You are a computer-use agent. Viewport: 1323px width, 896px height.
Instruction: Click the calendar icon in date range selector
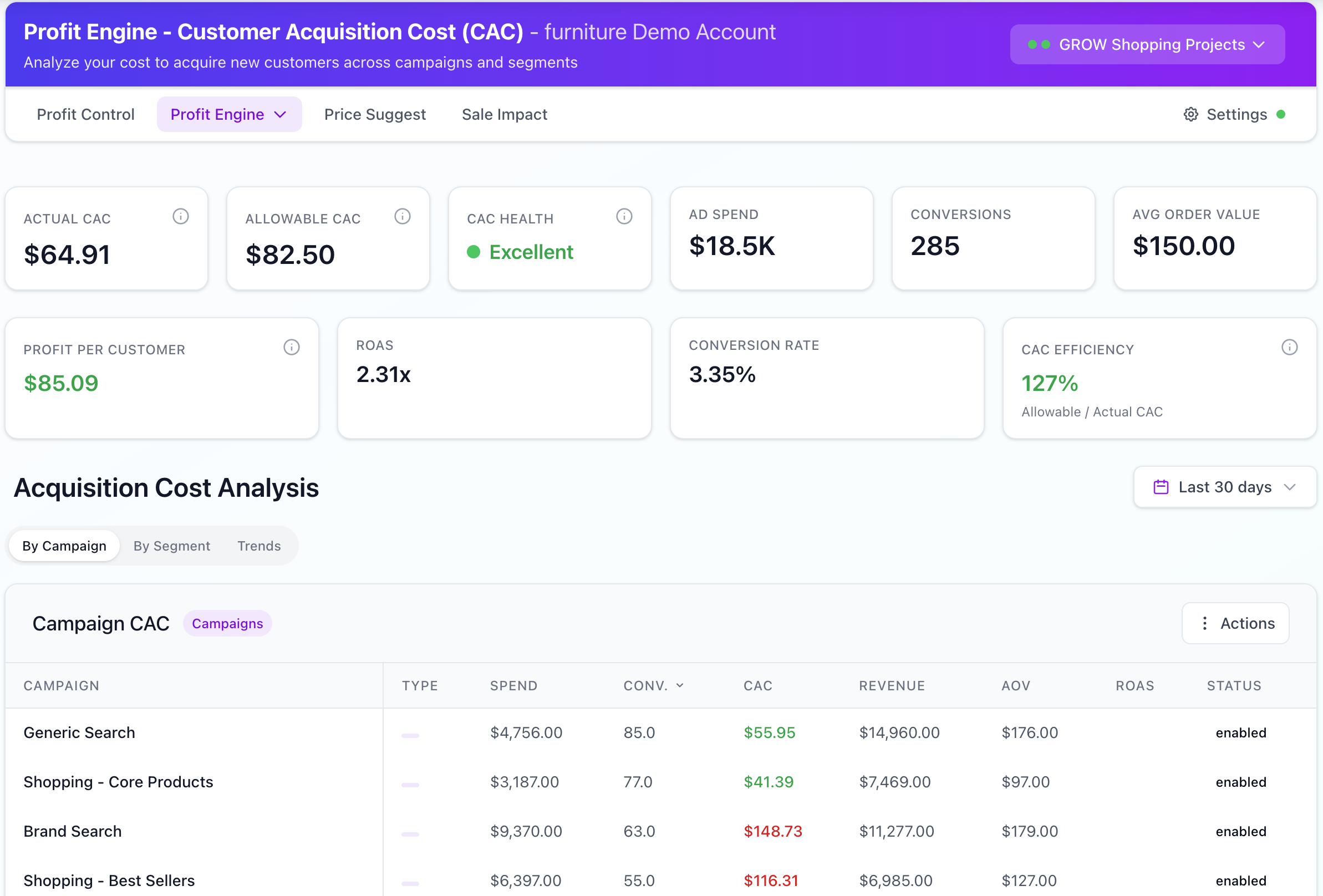tap(1161, 487)
